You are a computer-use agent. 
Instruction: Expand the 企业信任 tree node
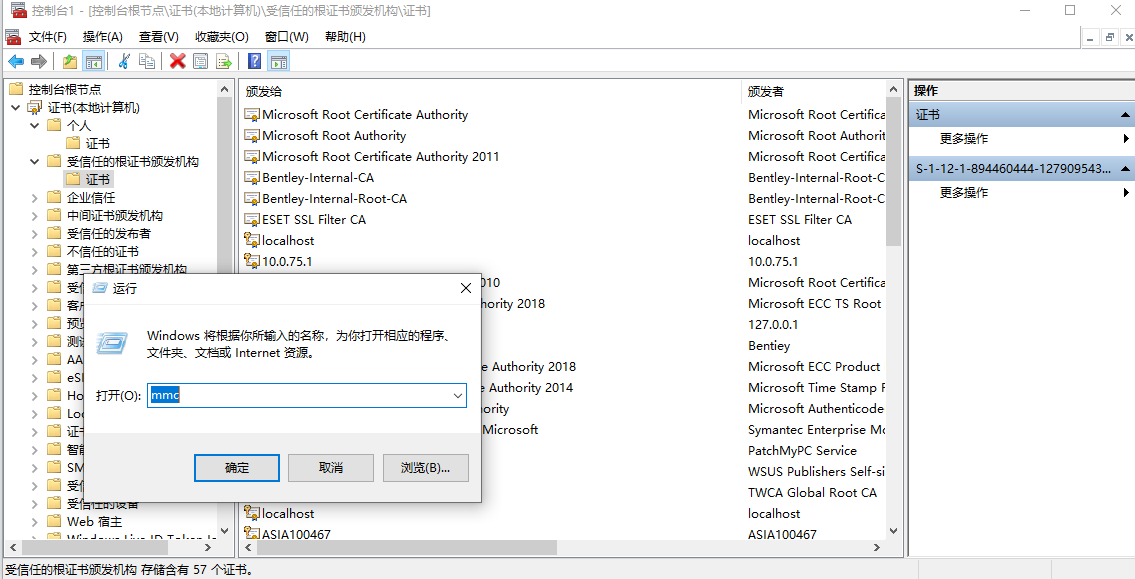click(x=34, y=197)
